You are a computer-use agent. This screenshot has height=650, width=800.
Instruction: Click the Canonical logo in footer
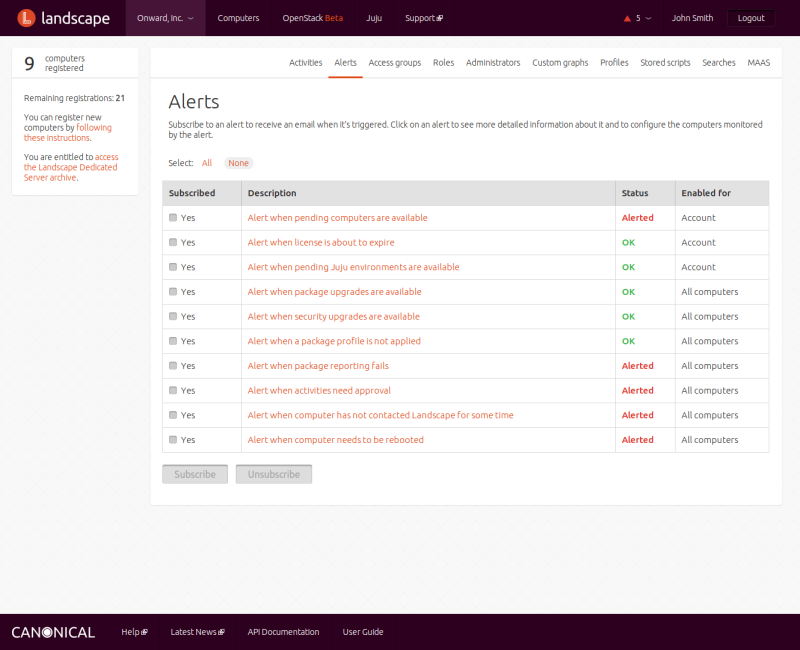53,632
